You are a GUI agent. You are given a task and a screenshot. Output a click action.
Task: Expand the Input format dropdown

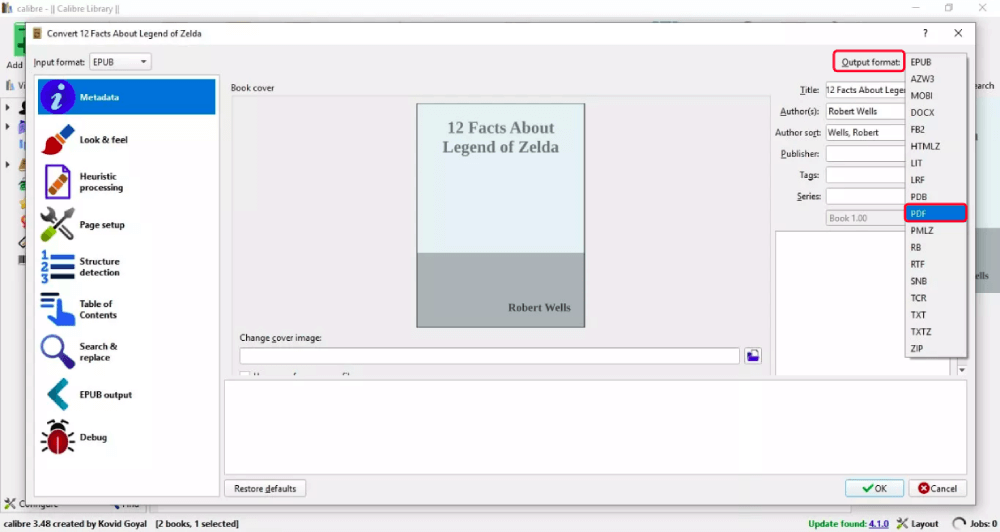pyautogui.click(x=120, y=62)
